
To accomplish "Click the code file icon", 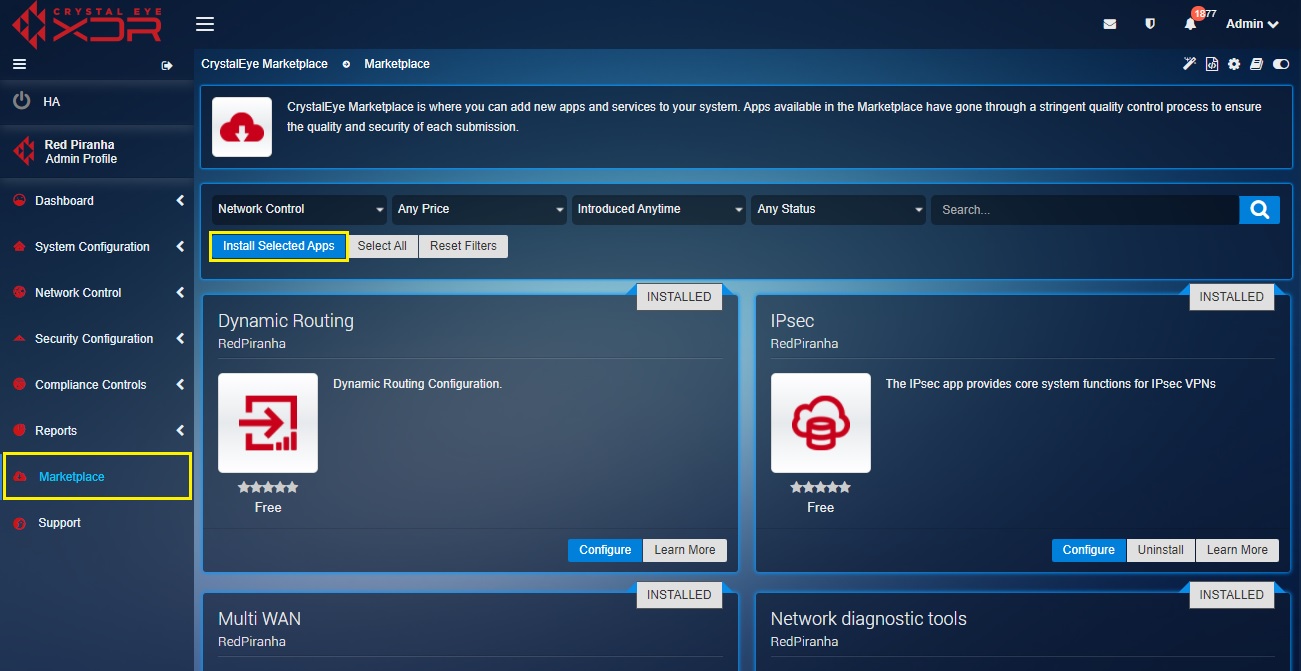I will tap(1212, 64).
